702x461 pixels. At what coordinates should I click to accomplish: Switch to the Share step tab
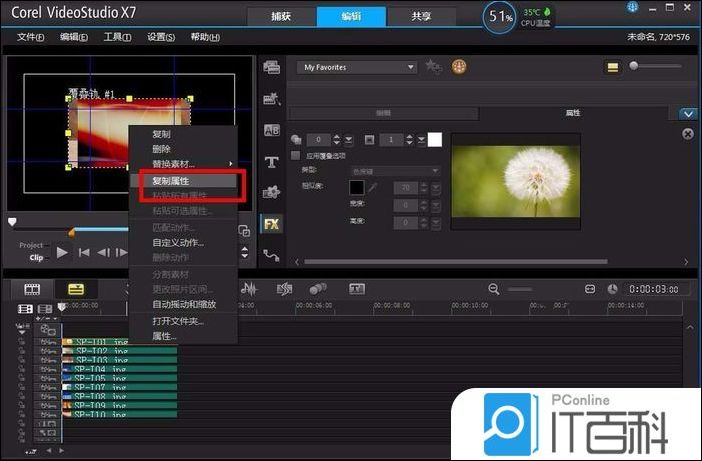421,17
